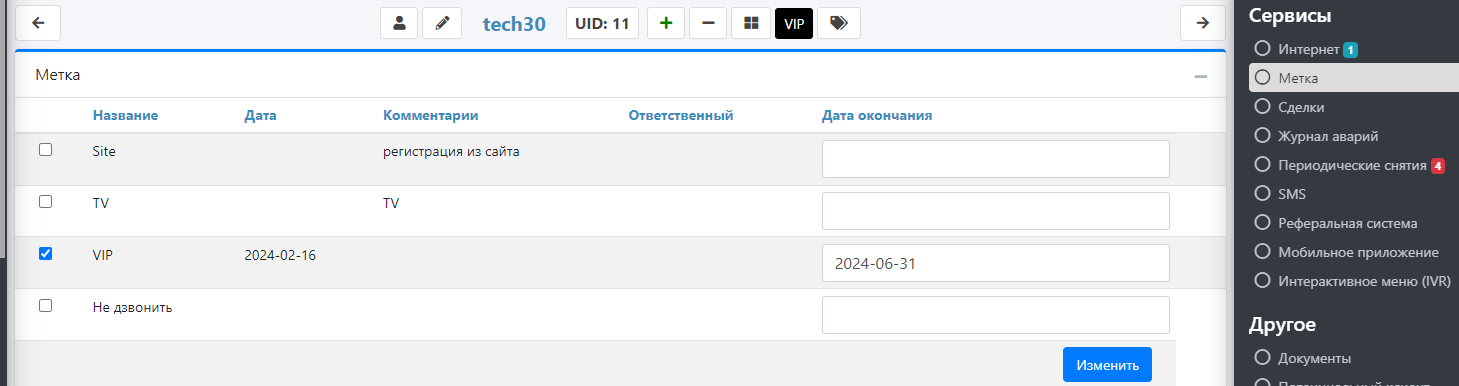The image size is (1459, 386).
Task: Go back with the left arrow button
Action: (38, 23)
